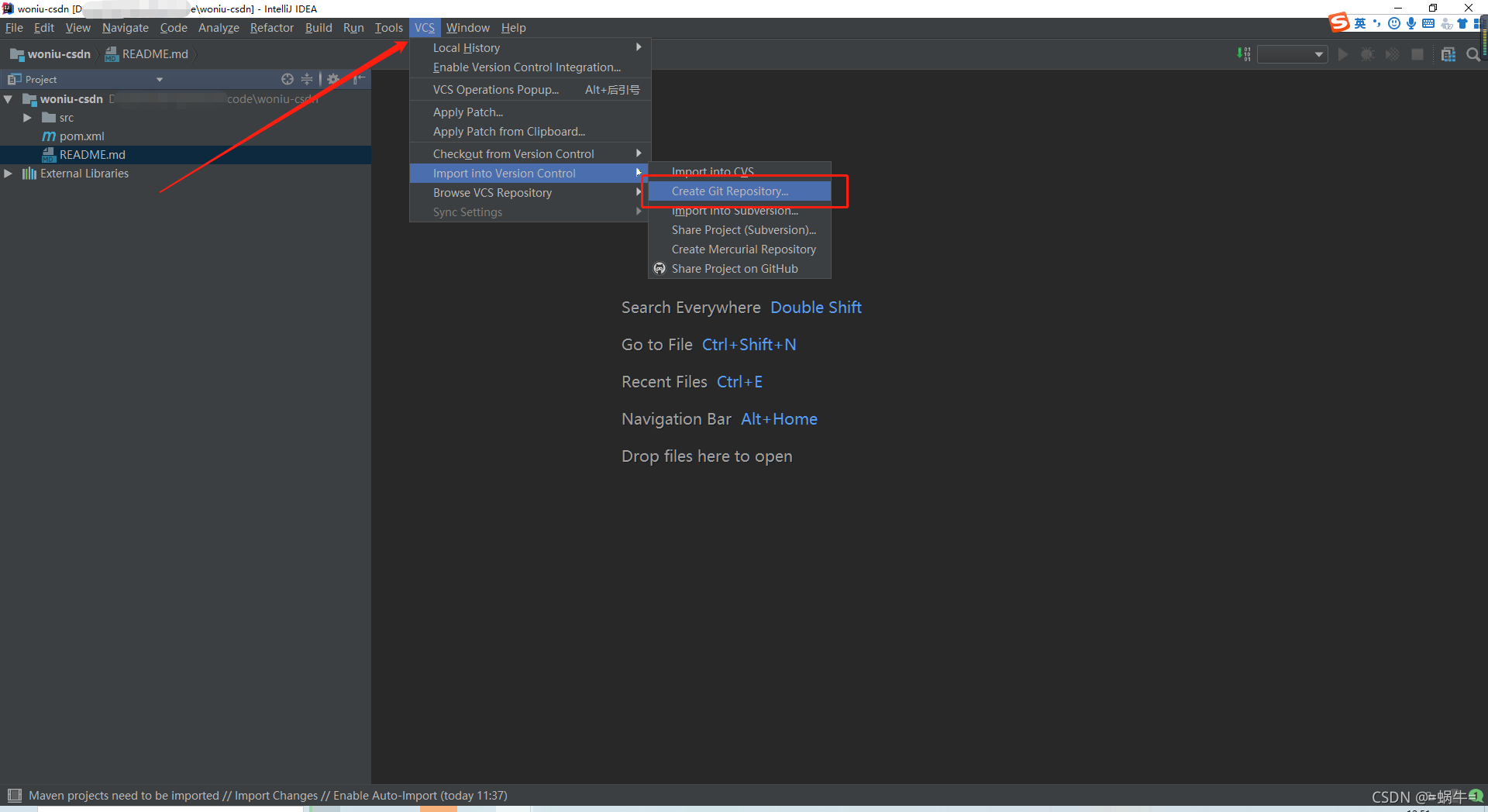Click the Search Everywhere magnifier icon
Screen dimensions: 1488x812
pyautogui.click(x=1473, y=54)
